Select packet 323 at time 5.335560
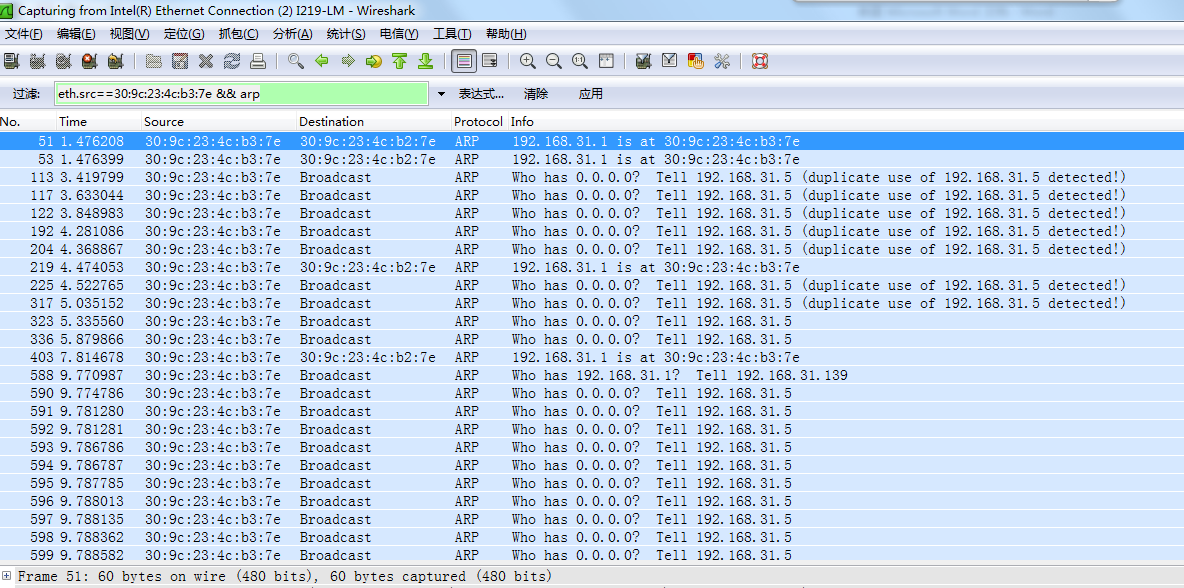This screenshot has height=588, width=1184. [592, 322]
